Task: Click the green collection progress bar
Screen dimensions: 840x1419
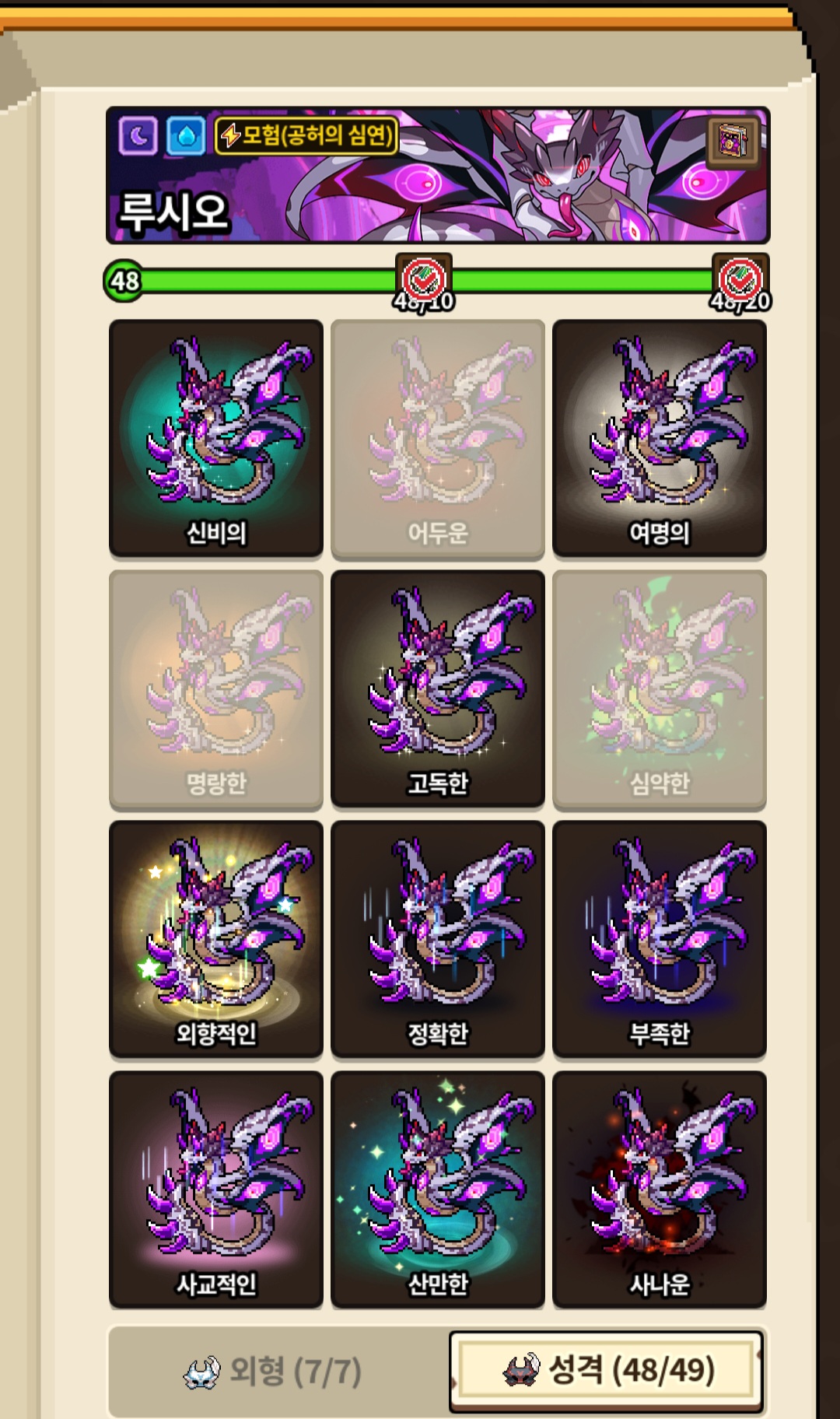Action: (436, 280)
